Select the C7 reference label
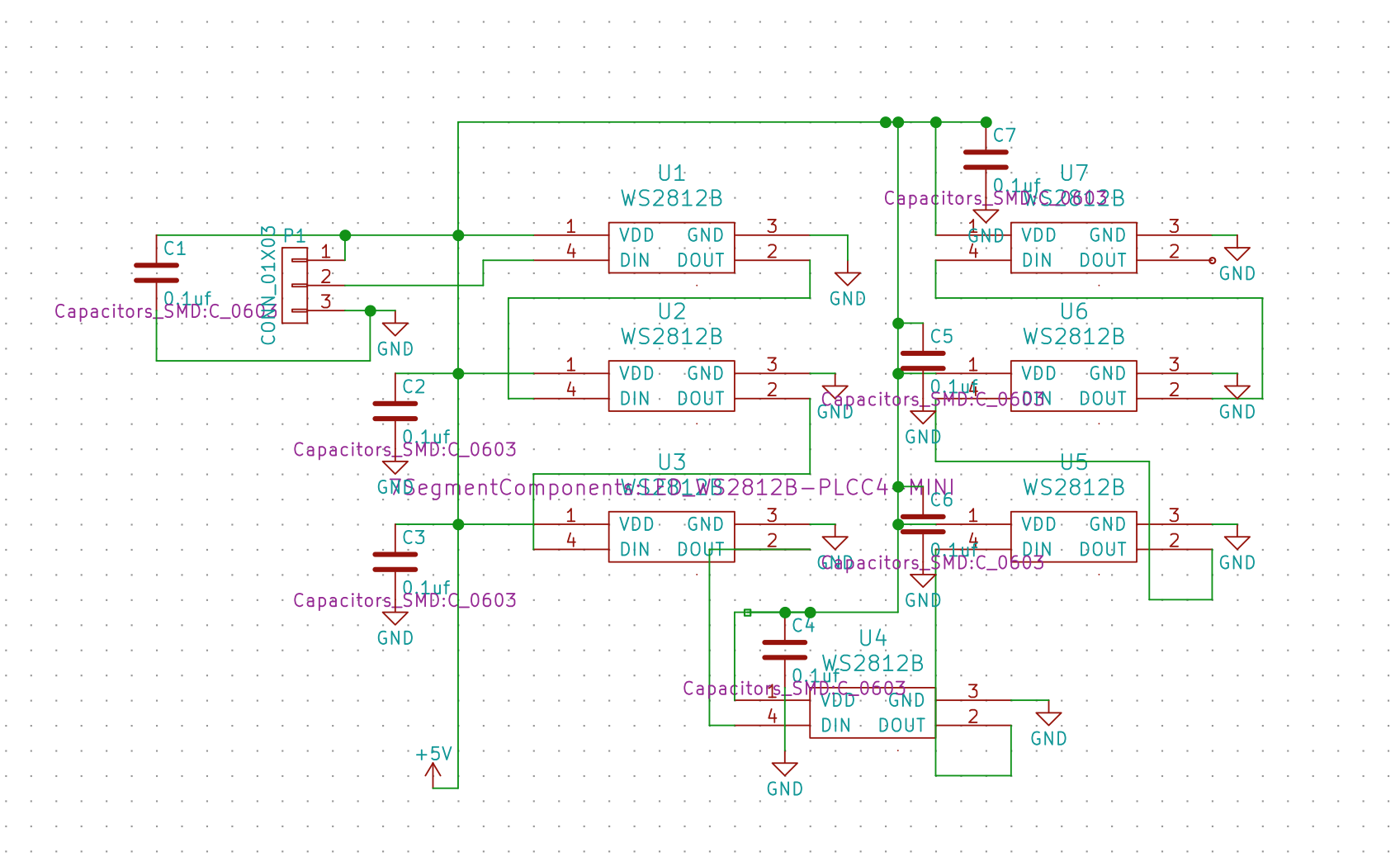The image size is (1400, 857). [x=1004, y=135]
